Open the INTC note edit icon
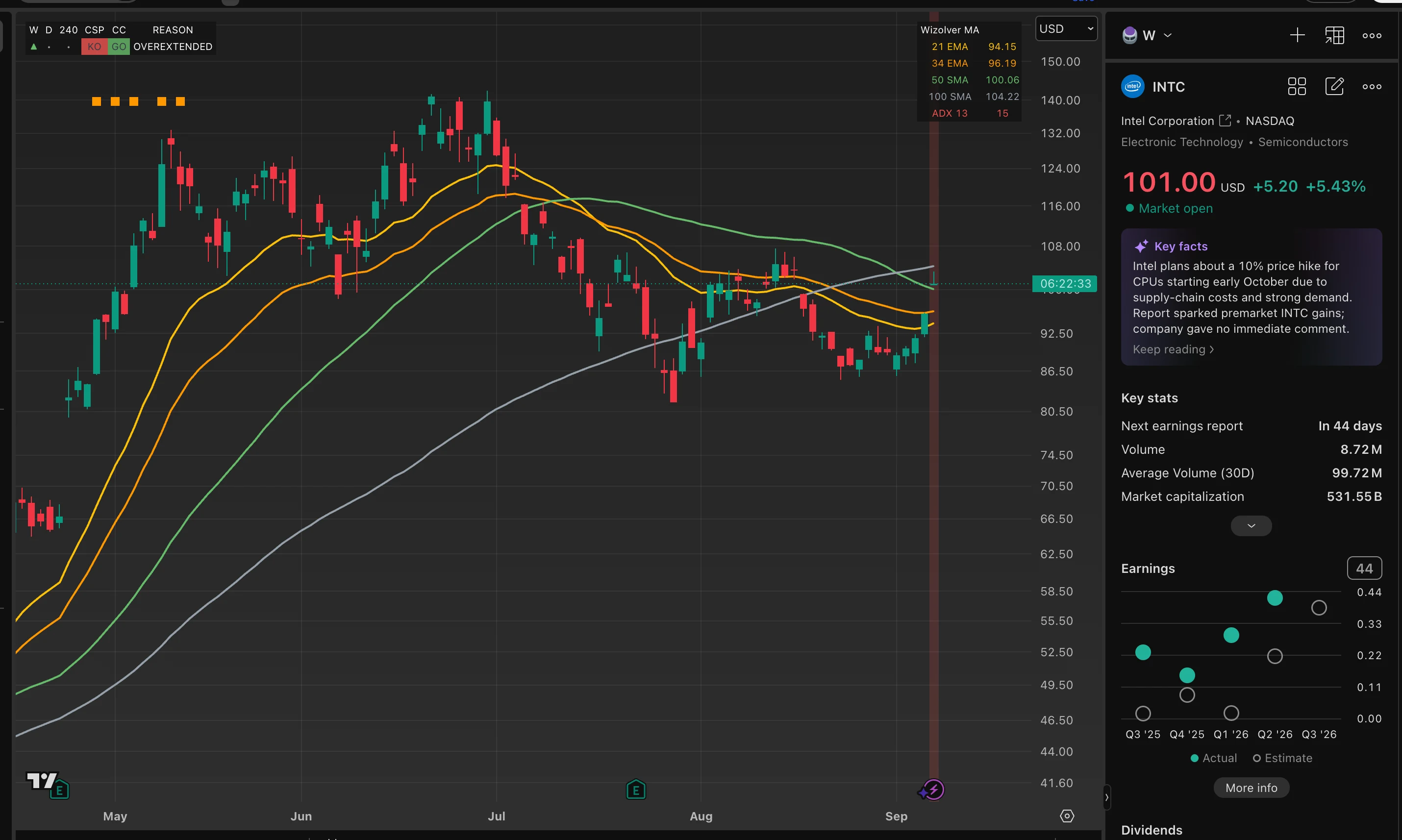 (x=1334, y=86)
